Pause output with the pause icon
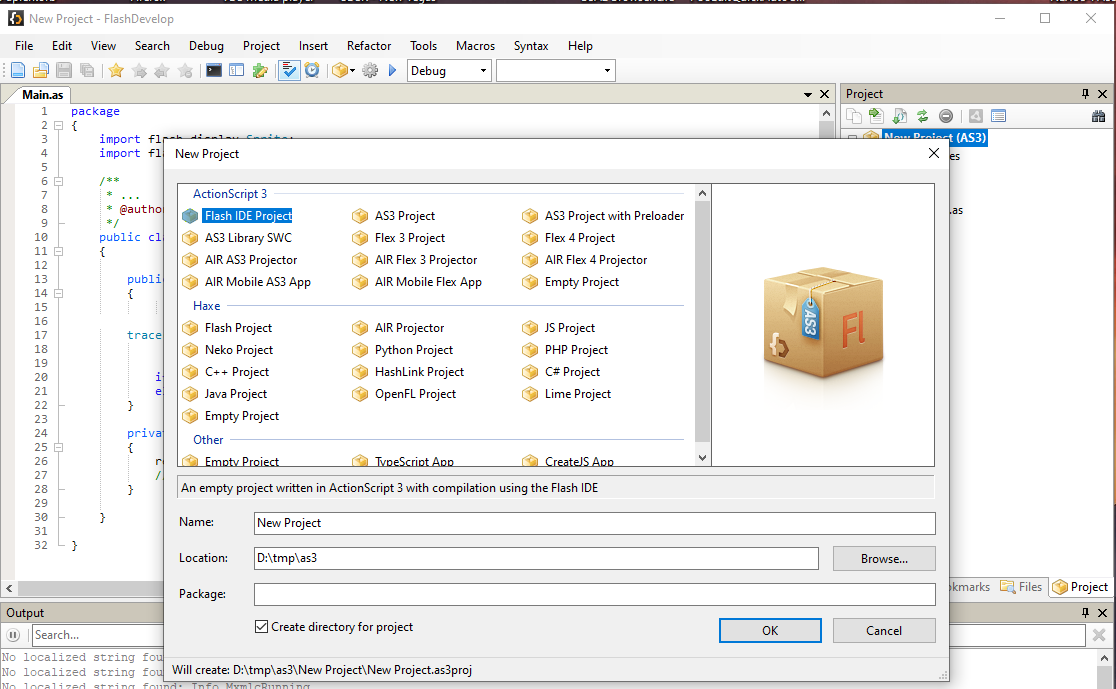 pos(14,635)
